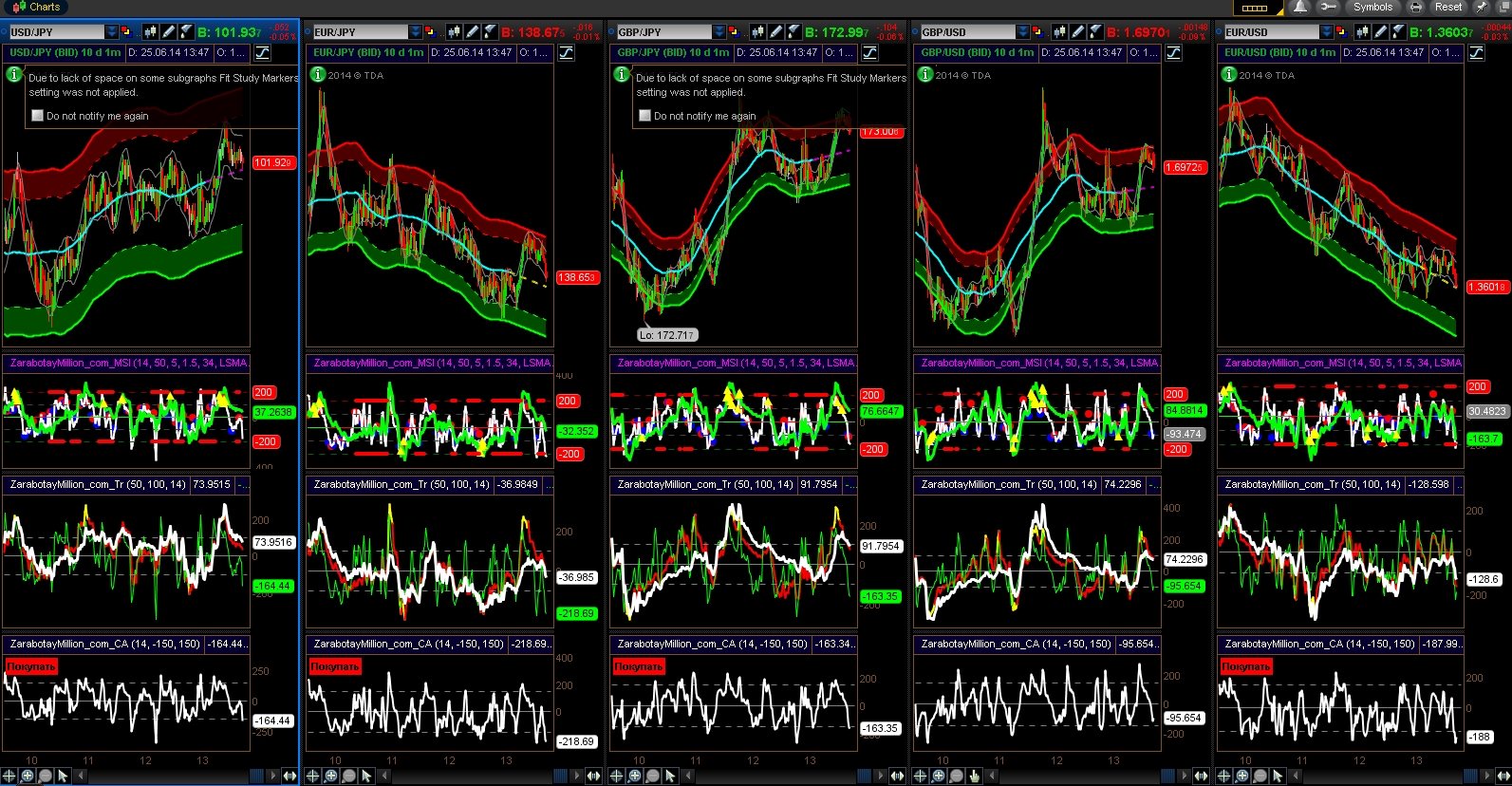Open chart settings wrench icon
1512x786 pixels.
coord(1328,7)
